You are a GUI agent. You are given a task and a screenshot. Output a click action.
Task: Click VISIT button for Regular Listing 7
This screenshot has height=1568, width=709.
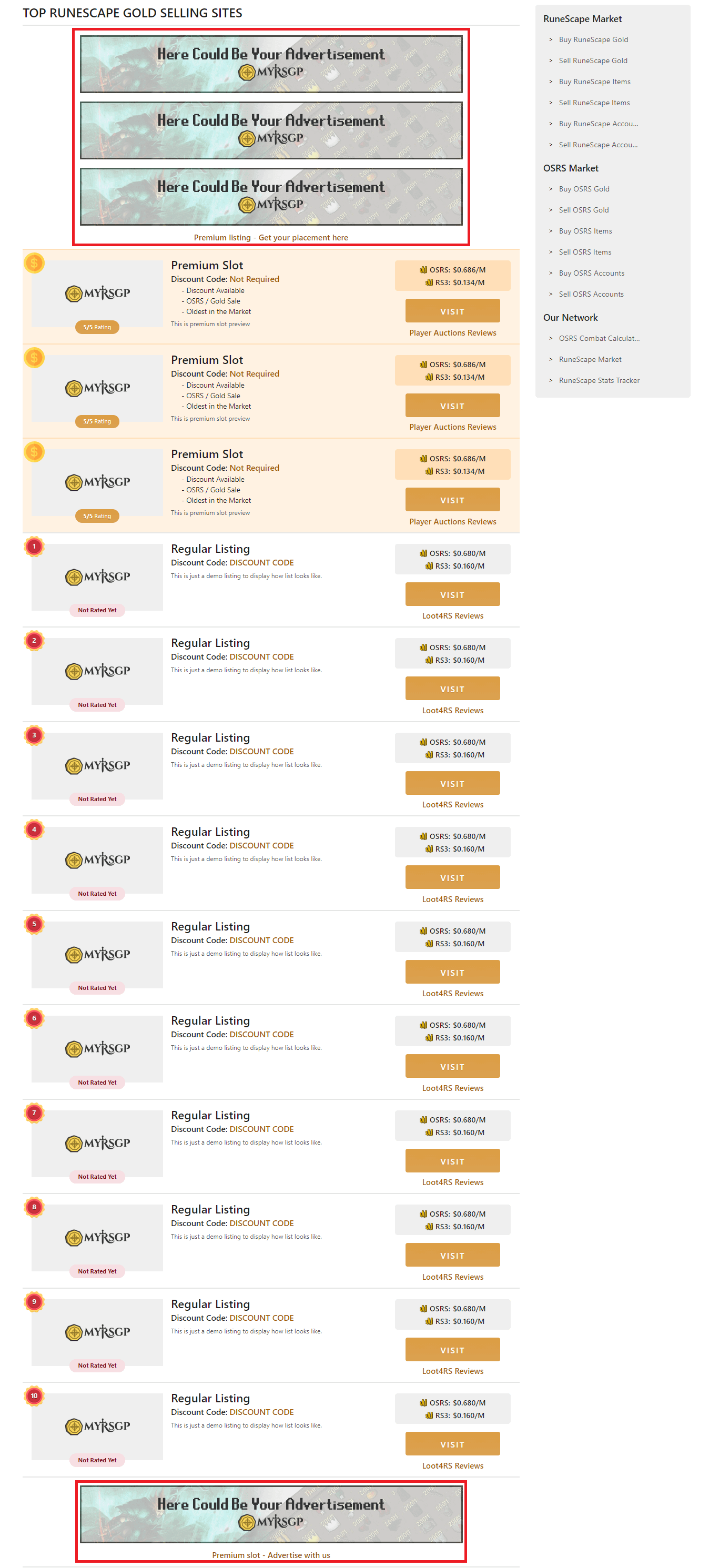tap(452, 1161)
